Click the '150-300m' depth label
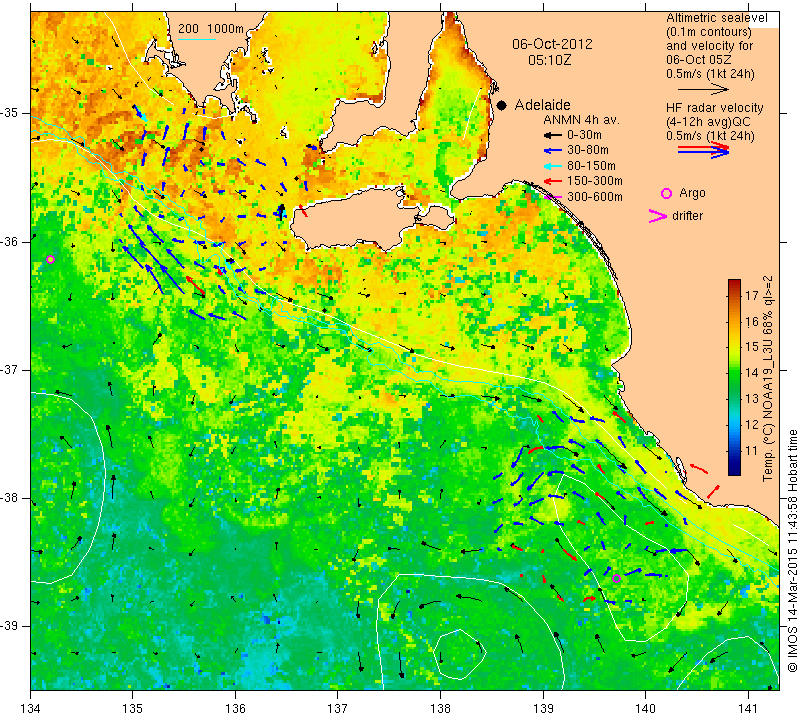The width and height of the screenshot is (800, 720). [x=595, y=181]
